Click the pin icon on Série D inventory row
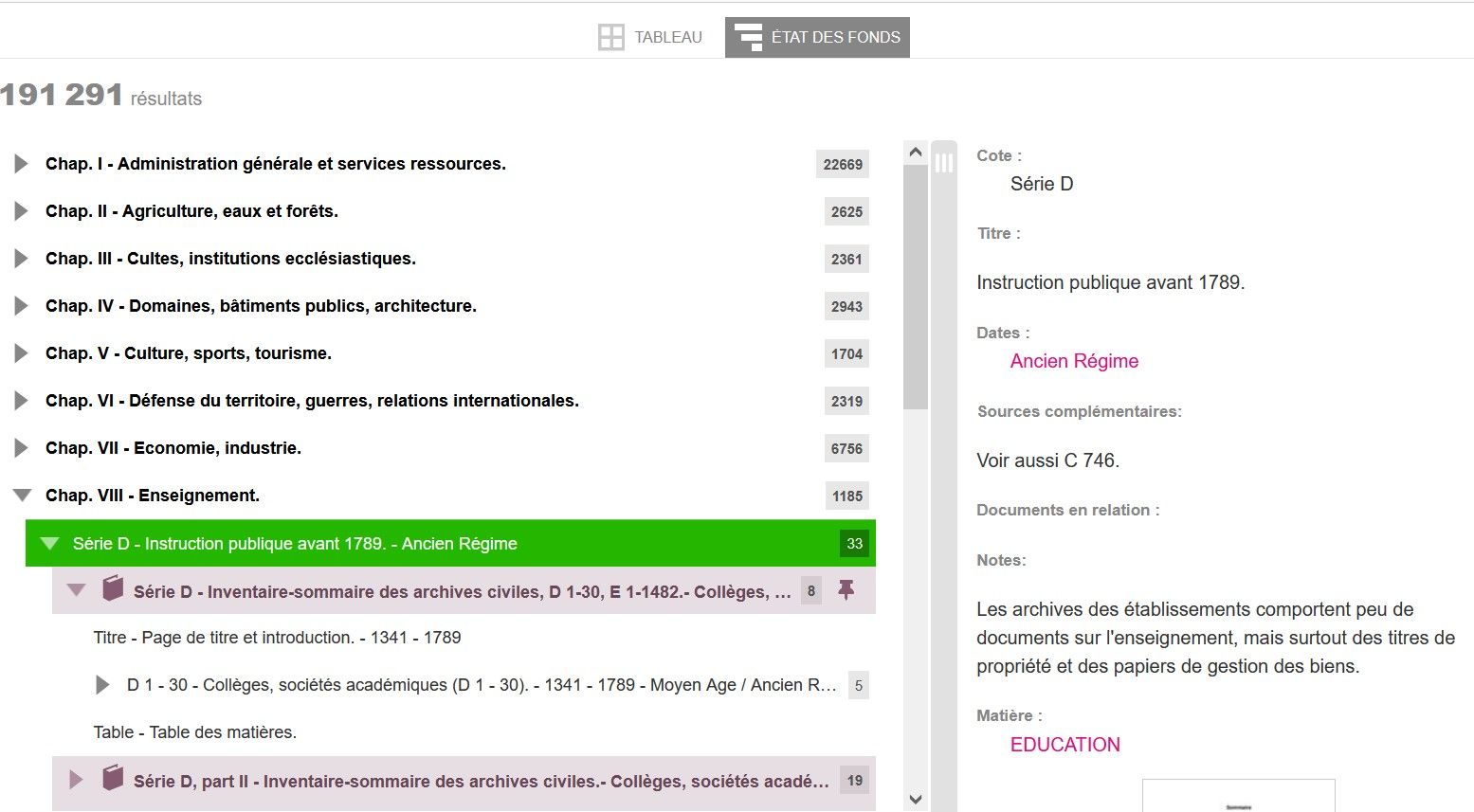 point(846,590)
